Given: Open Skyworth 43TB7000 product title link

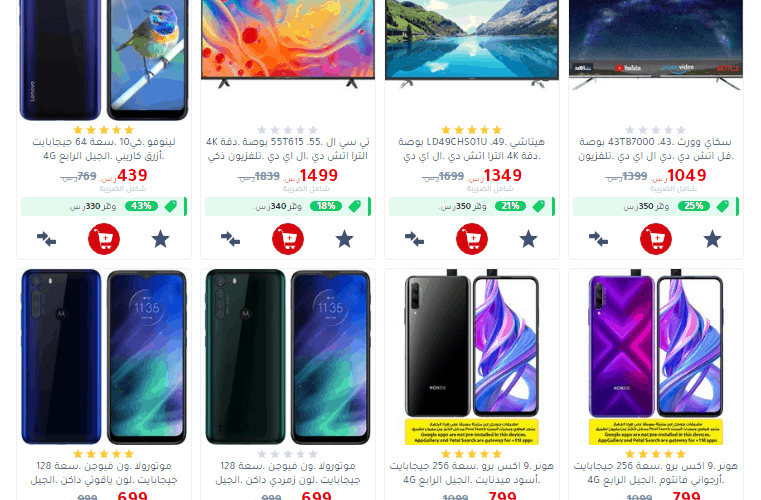Looking at the screenshot, I should click(x=656, y=149).
